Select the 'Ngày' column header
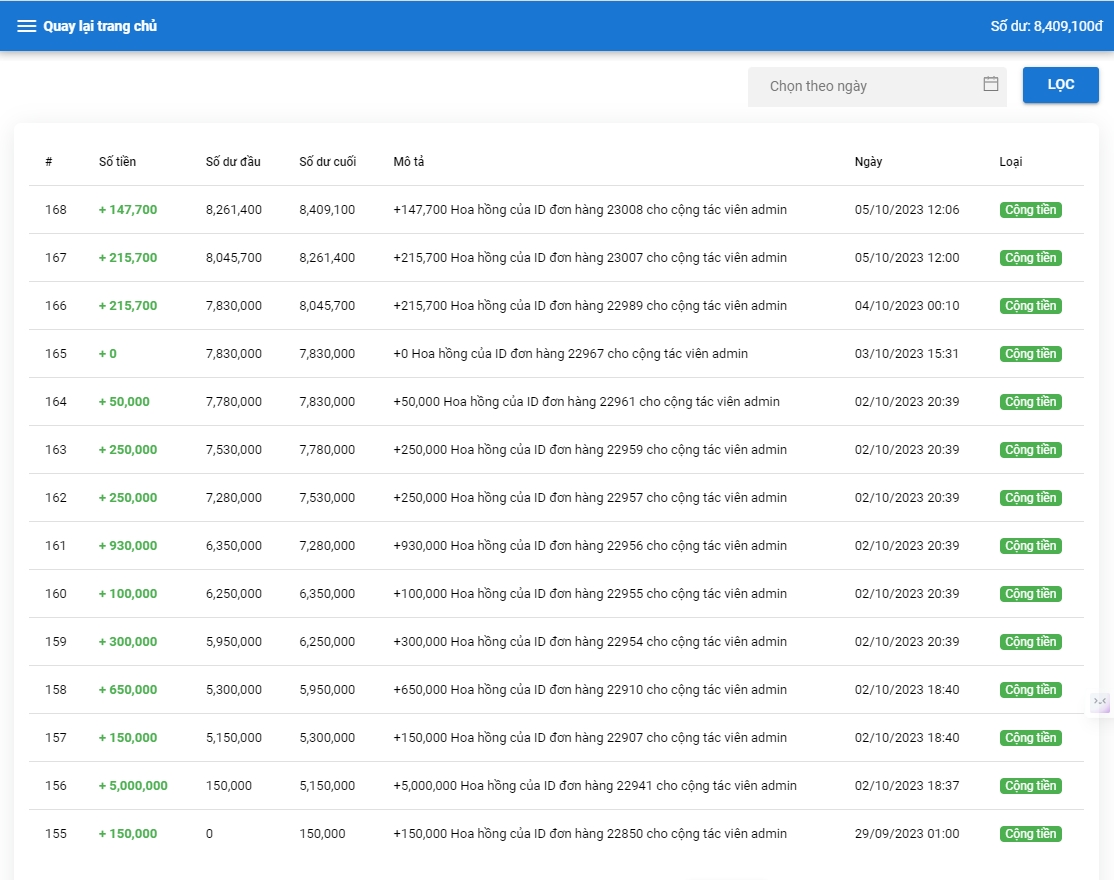 point(868,162)
